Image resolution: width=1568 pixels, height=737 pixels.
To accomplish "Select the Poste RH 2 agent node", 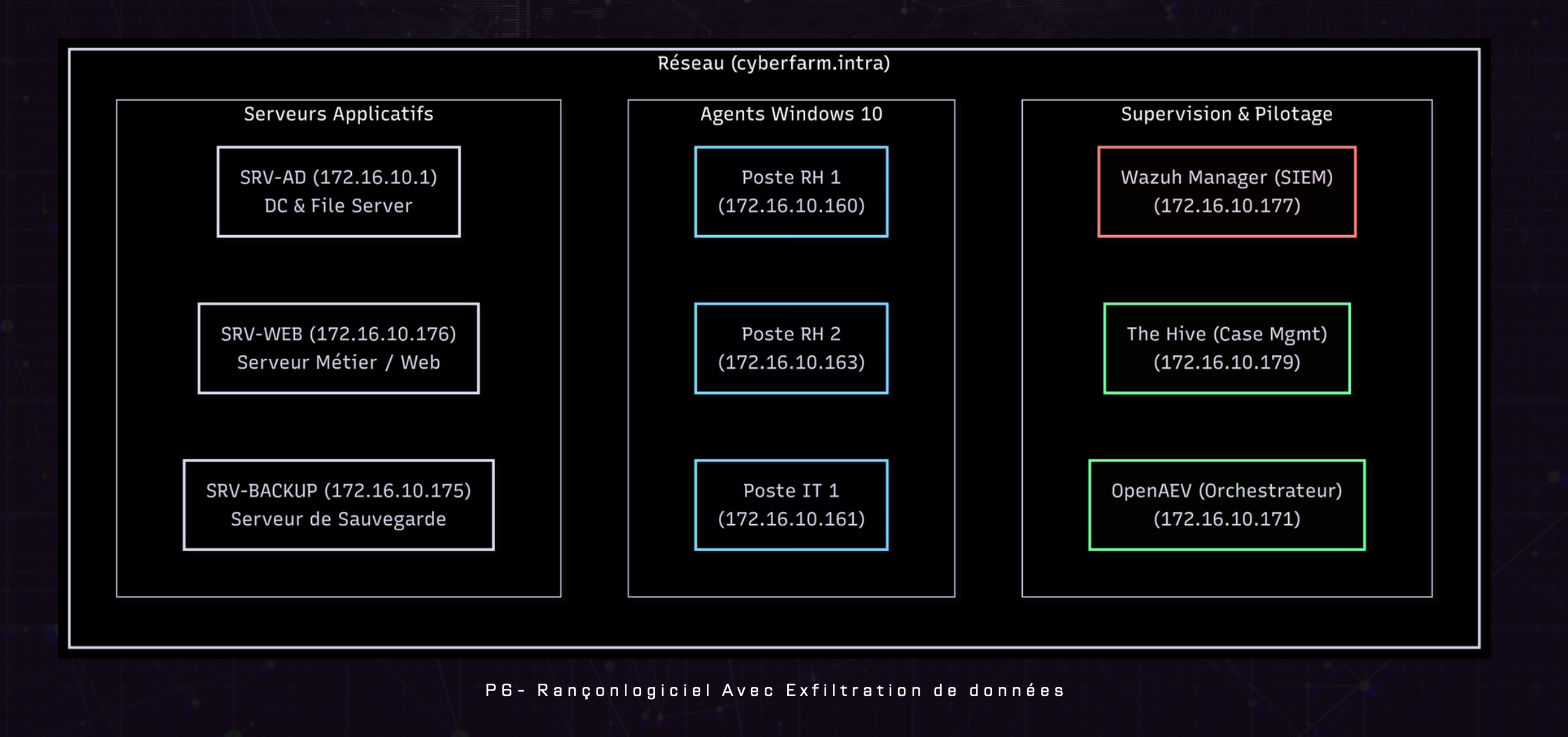I will tap(791, 347).
